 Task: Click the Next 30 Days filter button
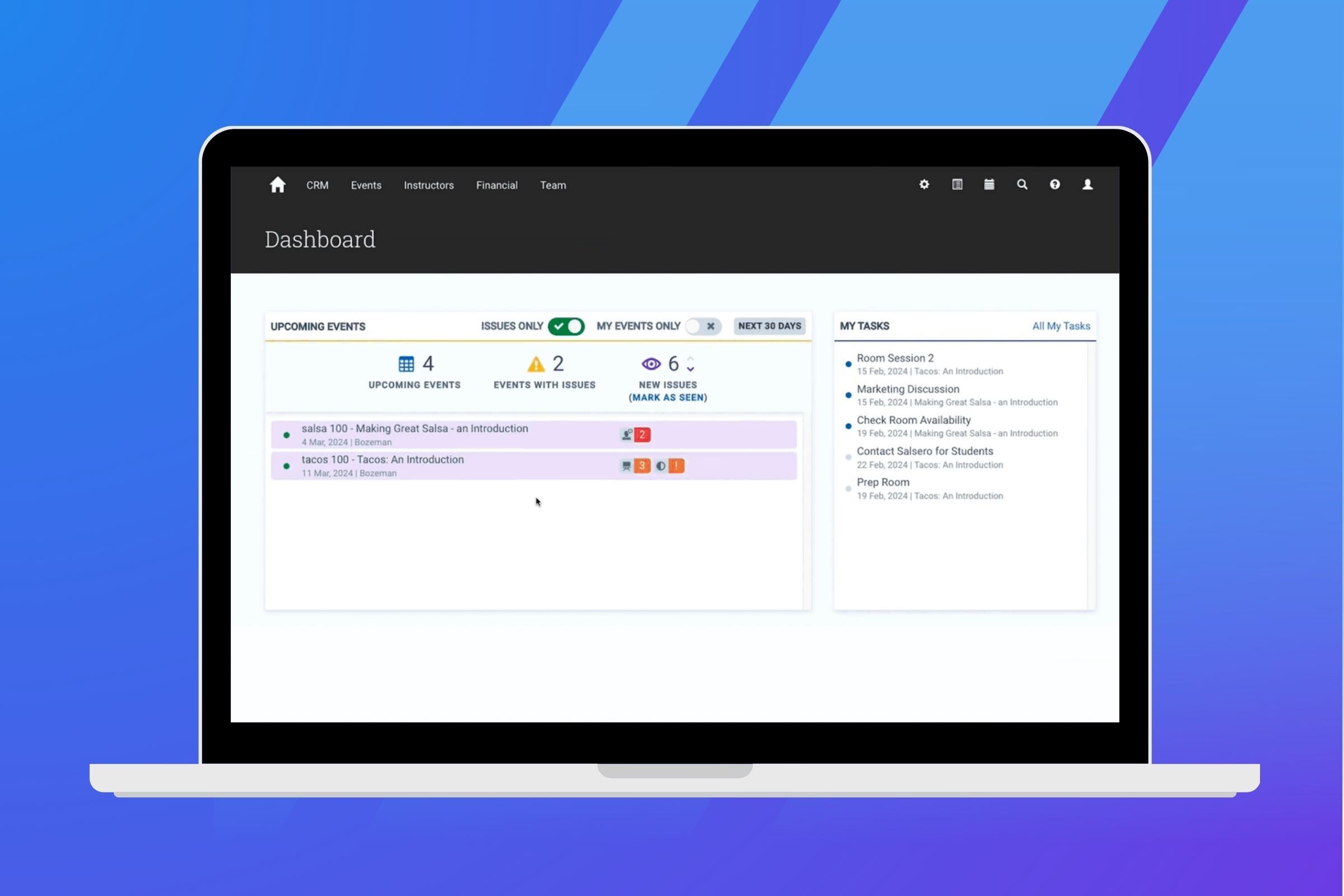(769, 326)
